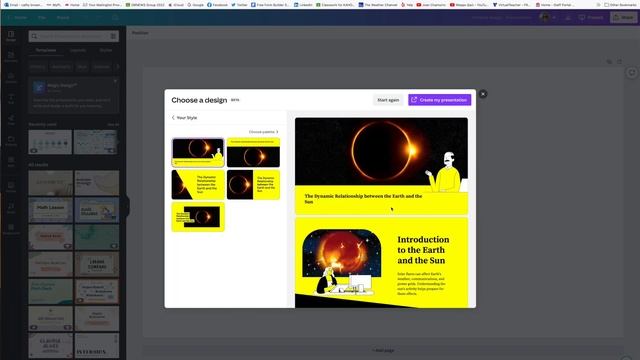Viewport: 640px width, 360px height.
Task: Click the circular comment icon beside canvas
Action: tap(632, 73)
